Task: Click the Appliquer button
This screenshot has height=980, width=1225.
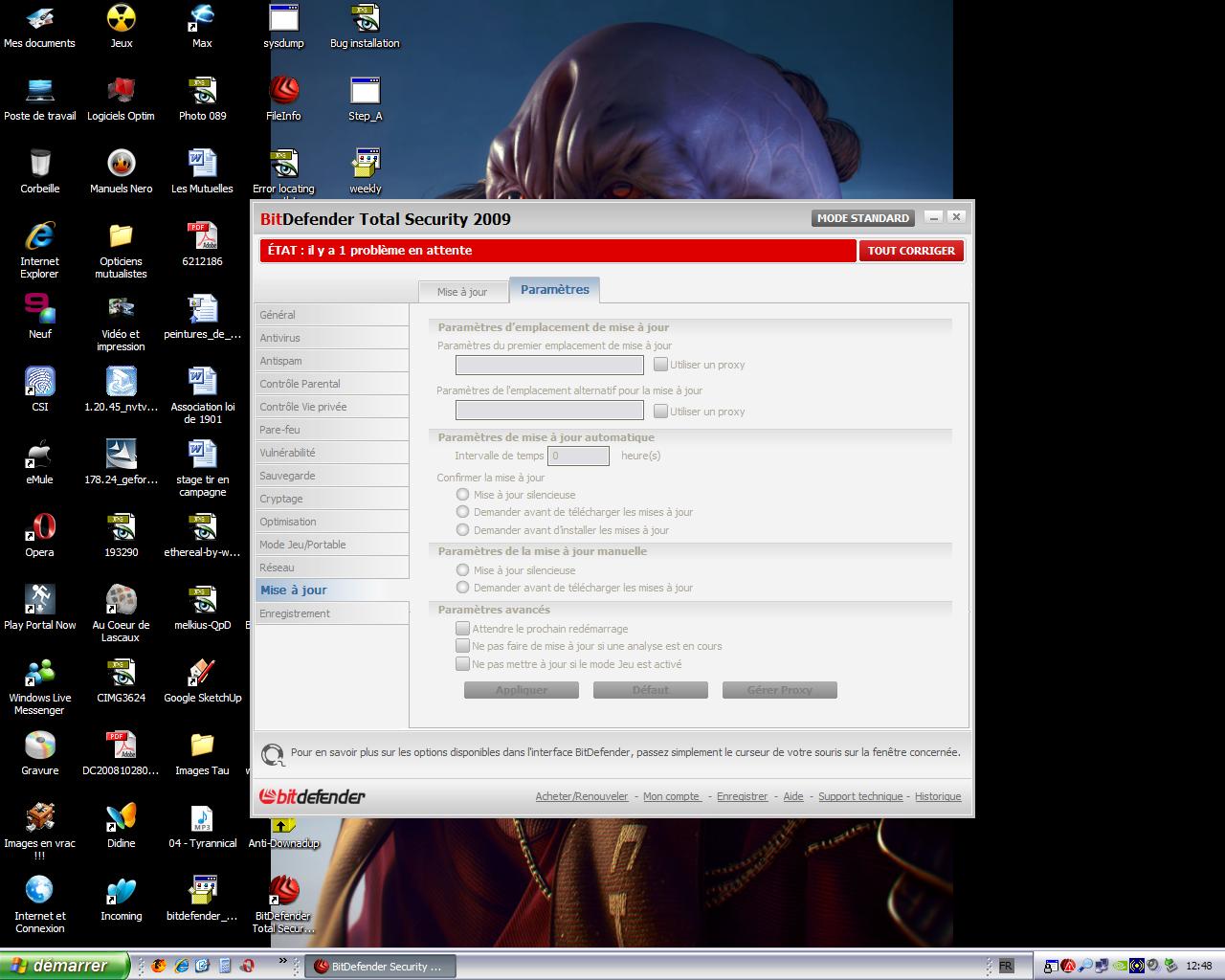Action: [x=522, y=690]
